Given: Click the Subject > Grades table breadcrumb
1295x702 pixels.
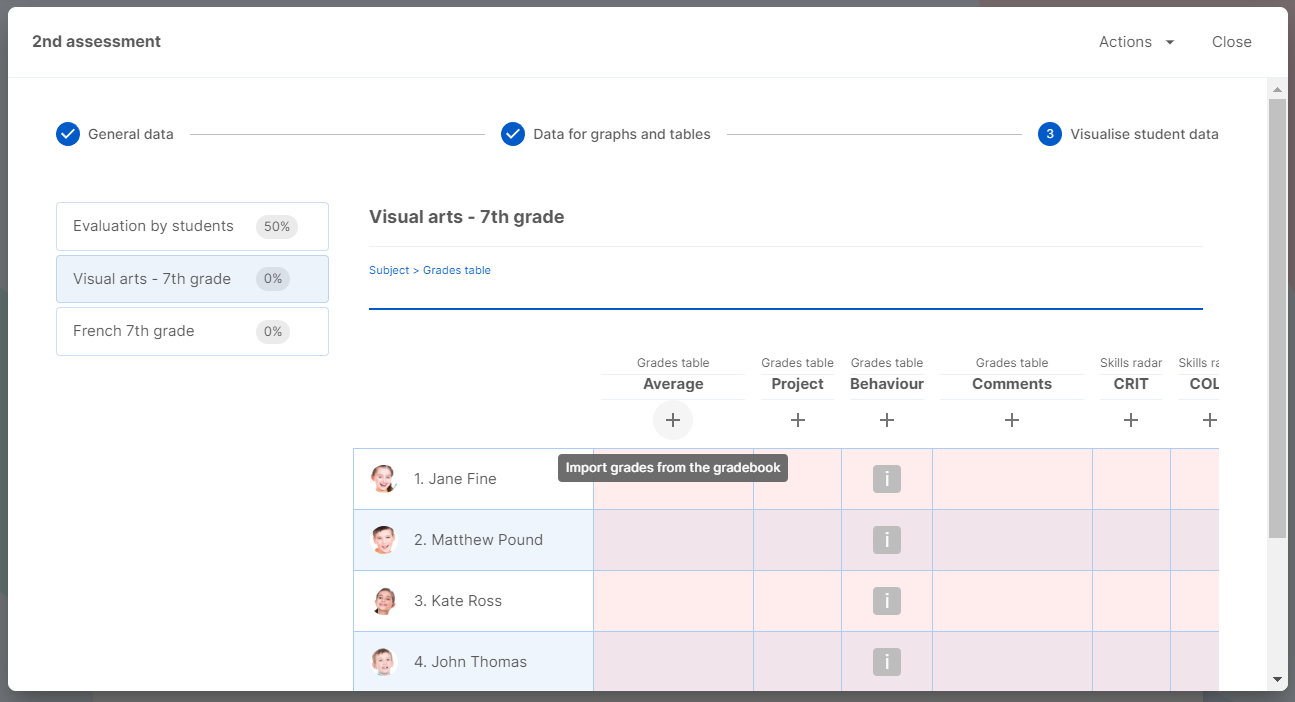Looking at the screenshot, I should [x=430, y=270].
